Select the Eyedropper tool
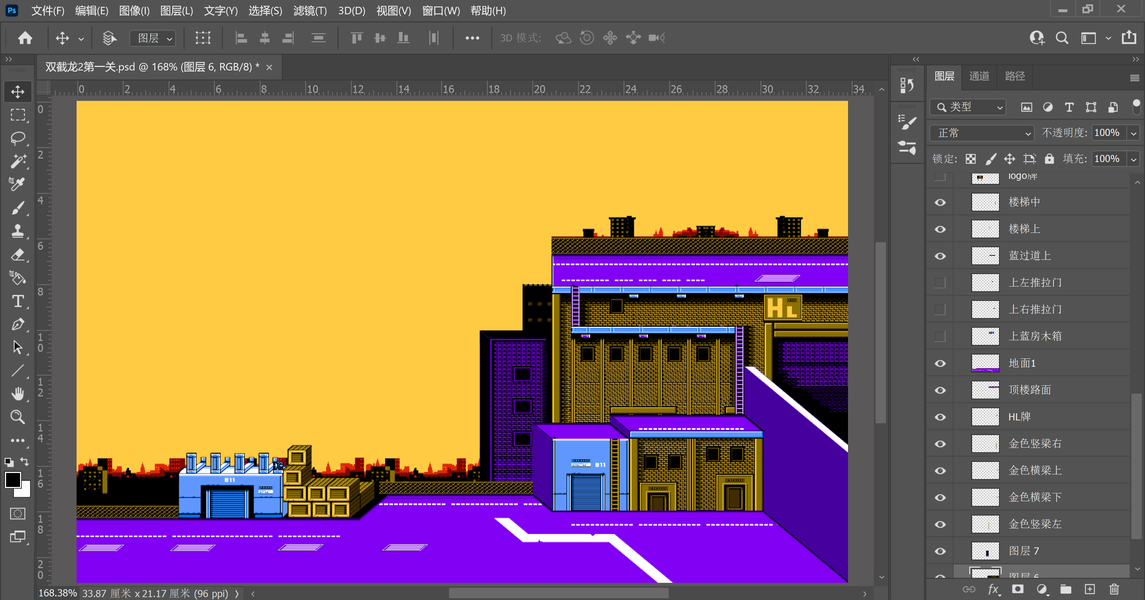This screenshot has height=600, width=1145. 18,184
